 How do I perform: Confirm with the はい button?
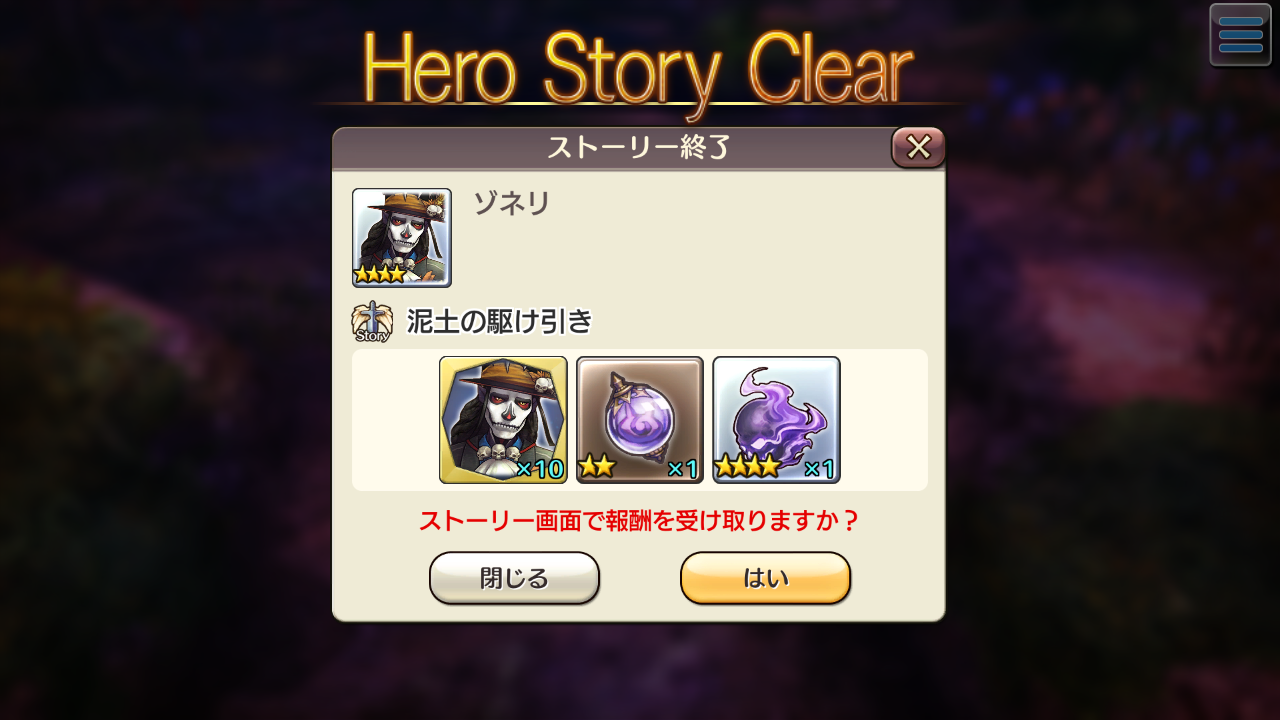tap(765, 578)
